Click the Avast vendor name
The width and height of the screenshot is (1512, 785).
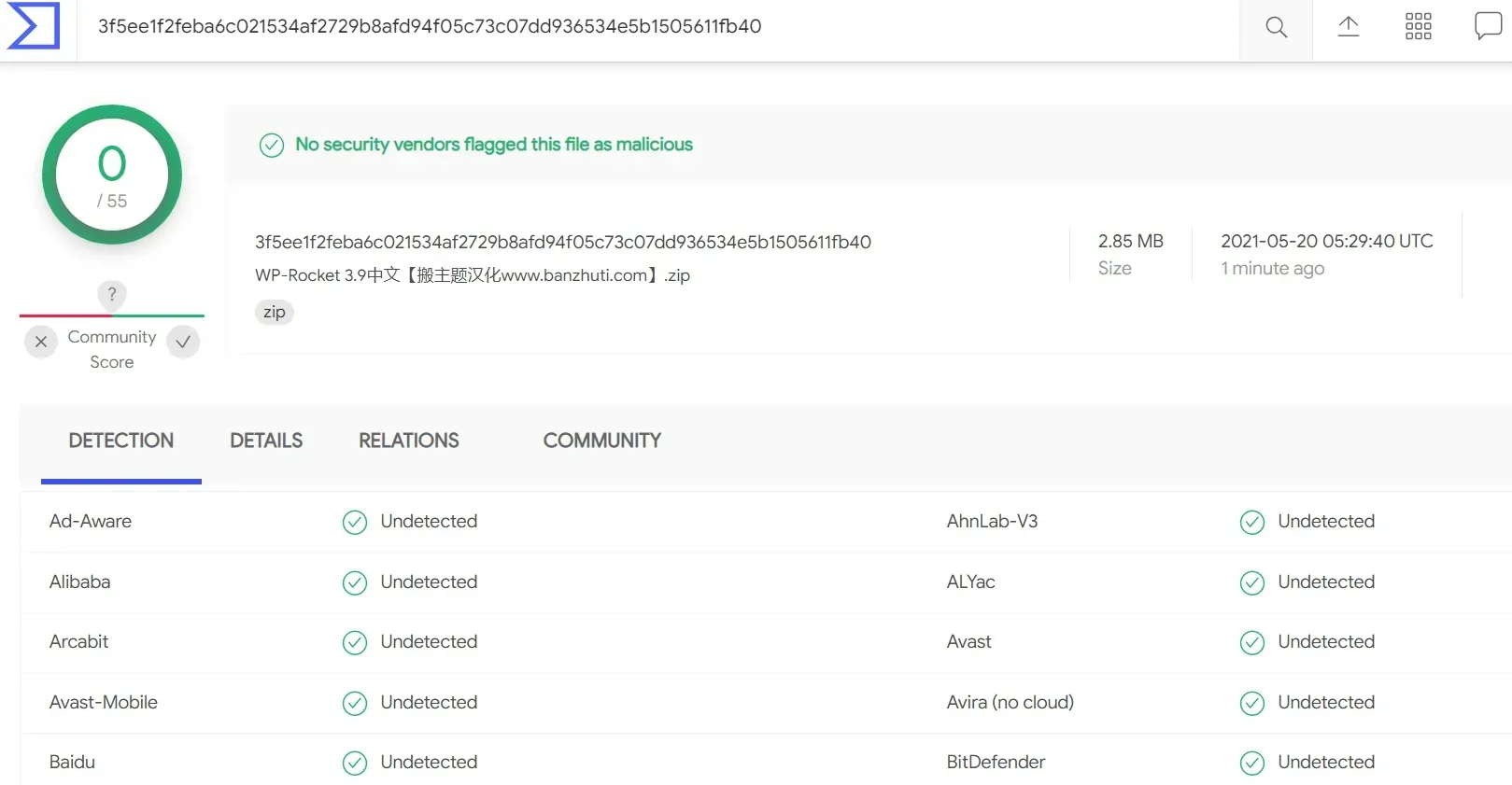click(x=969, y=641)
